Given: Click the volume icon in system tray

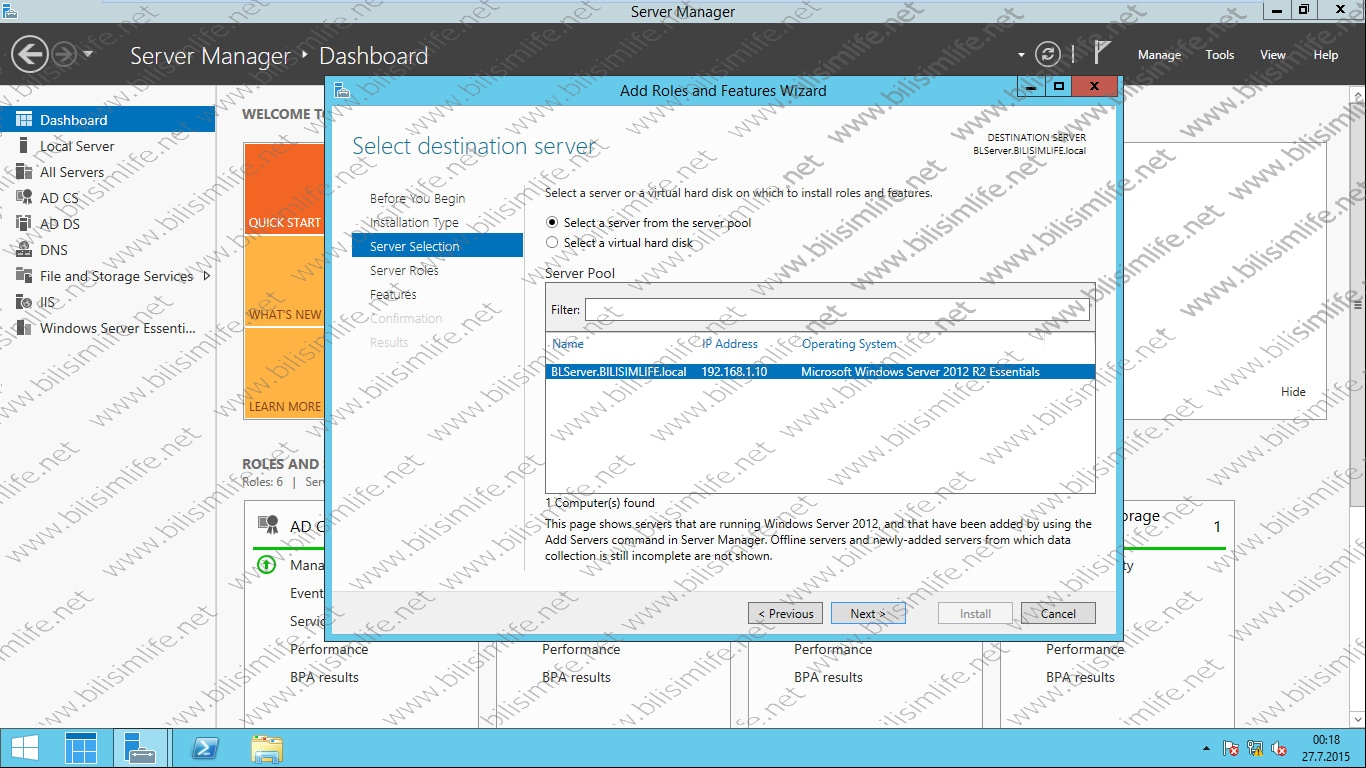Looking at the screenshot, I should click(x=1279, y=748).
